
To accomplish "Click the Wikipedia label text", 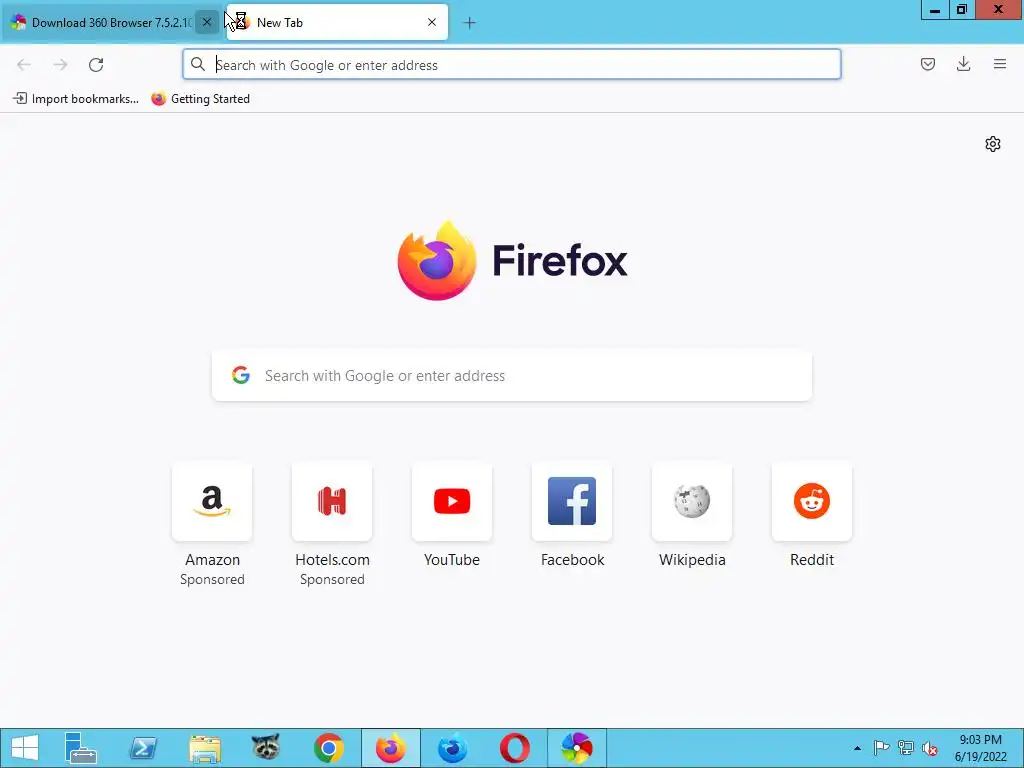I will pyautogui.click(x=692, y=560).
